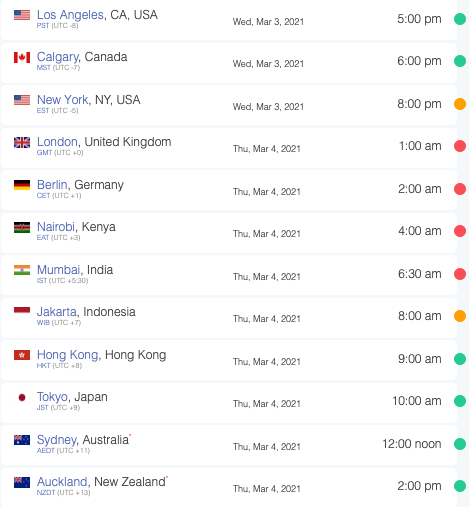Select the Japanese flag beside Tokyo
The width and height of the screenshot is (469, 507).
(22, 397)
